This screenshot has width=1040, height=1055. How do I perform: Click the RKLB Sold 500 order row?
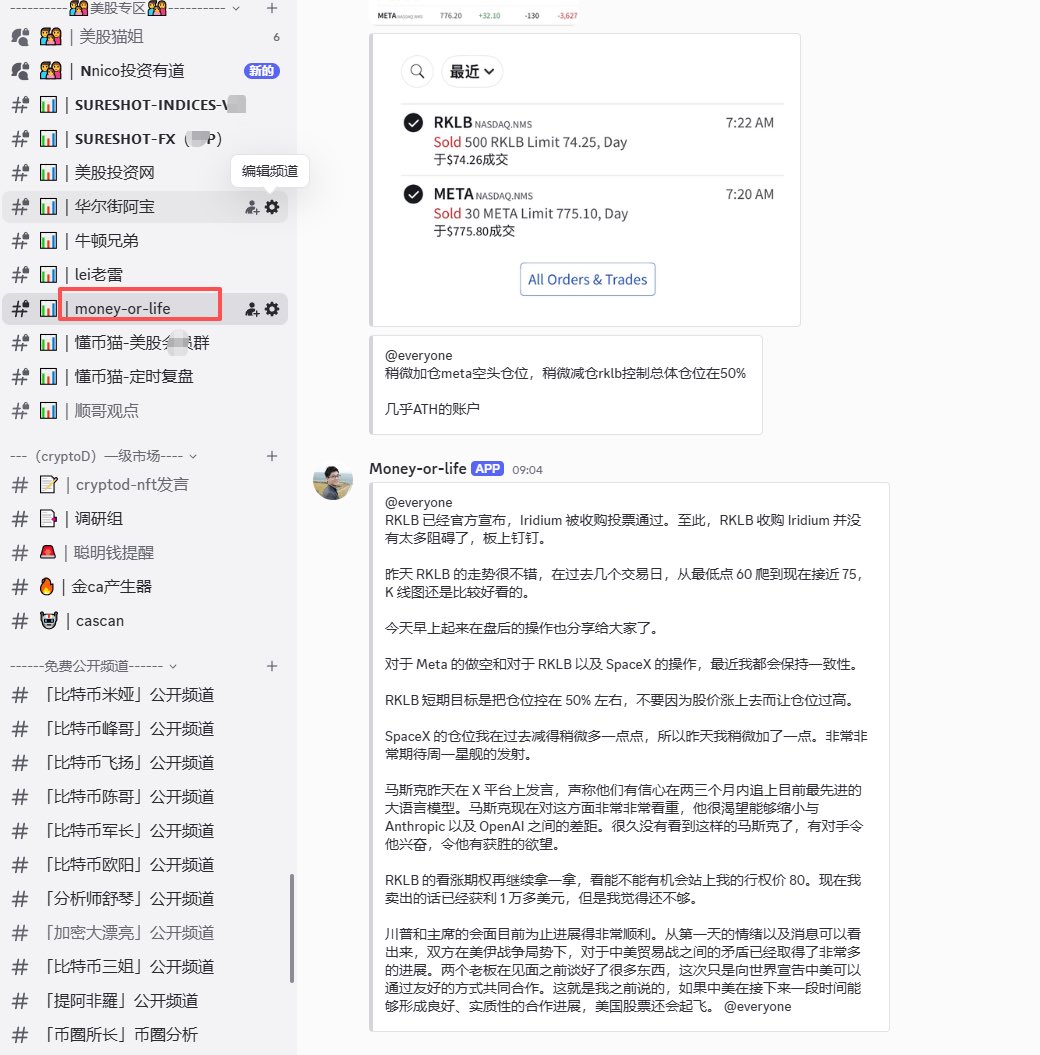tap(592, 140)
